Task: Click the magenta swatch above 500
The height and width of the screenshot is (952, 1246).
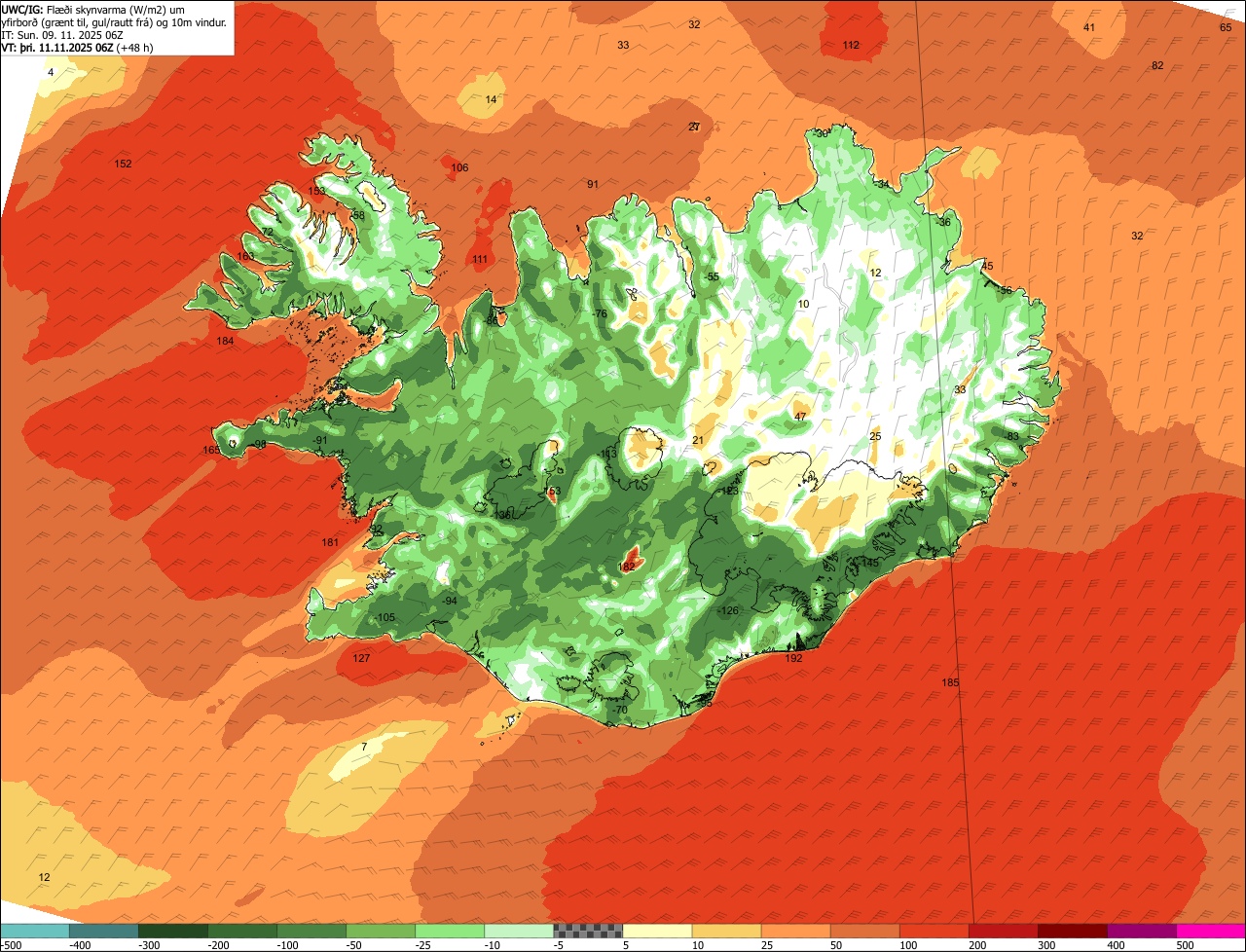Action: point(1211,931)
